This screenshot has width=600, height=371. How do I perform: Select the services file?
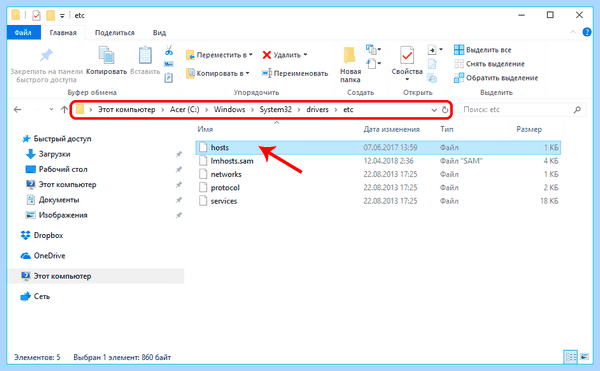click(x=378, y=201)
